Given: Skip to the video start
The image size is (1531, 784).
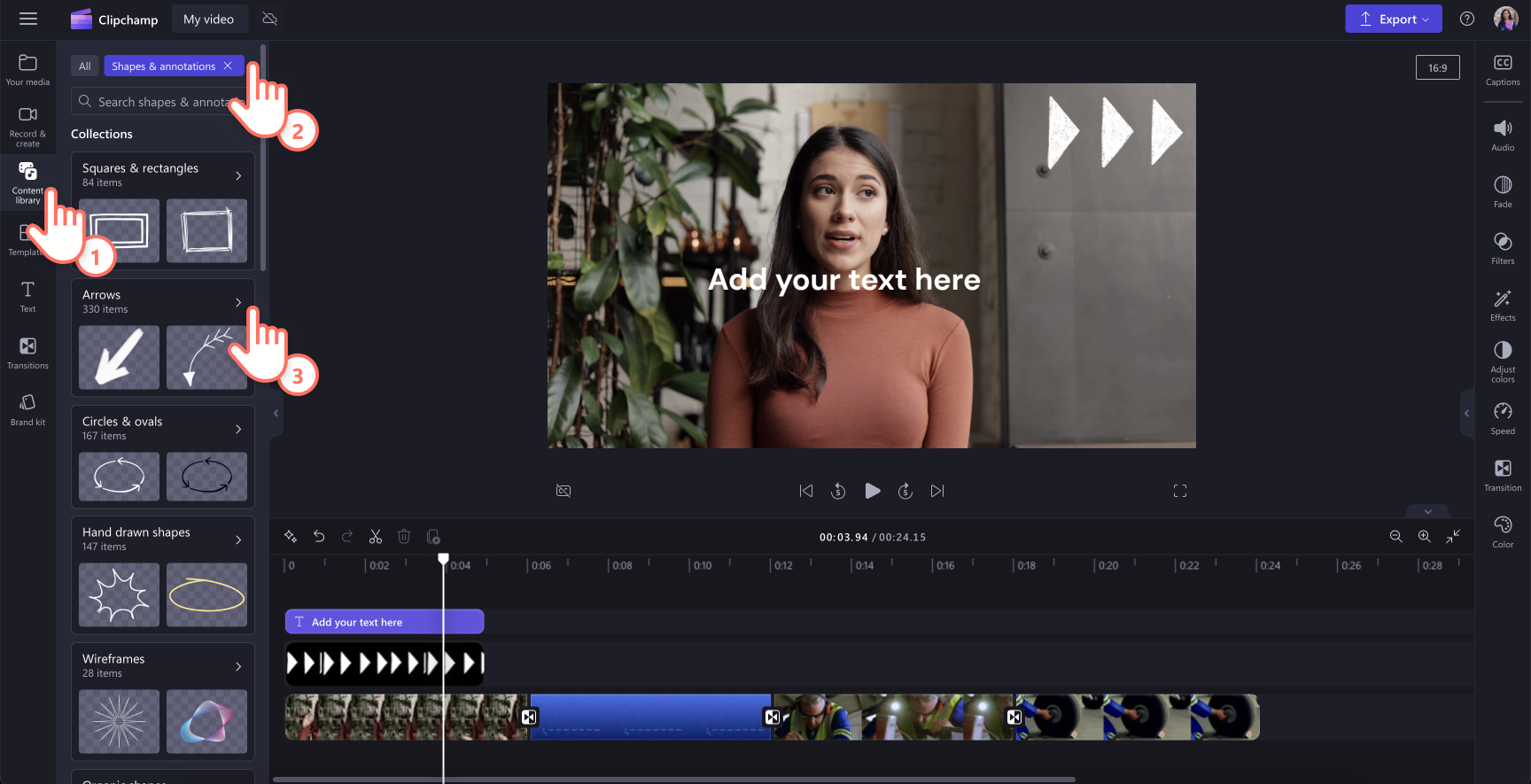Looking at the screenshot, I should [x=805, y=491].
